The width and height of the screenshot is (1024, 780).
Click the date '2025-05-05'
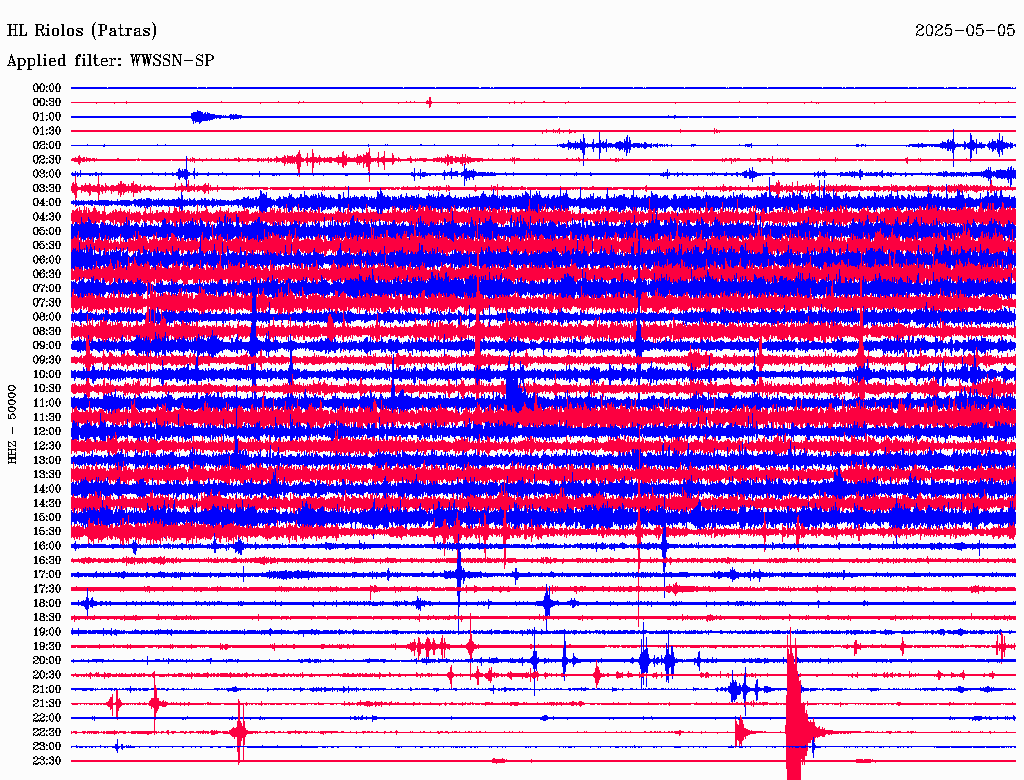pos(965,31)
